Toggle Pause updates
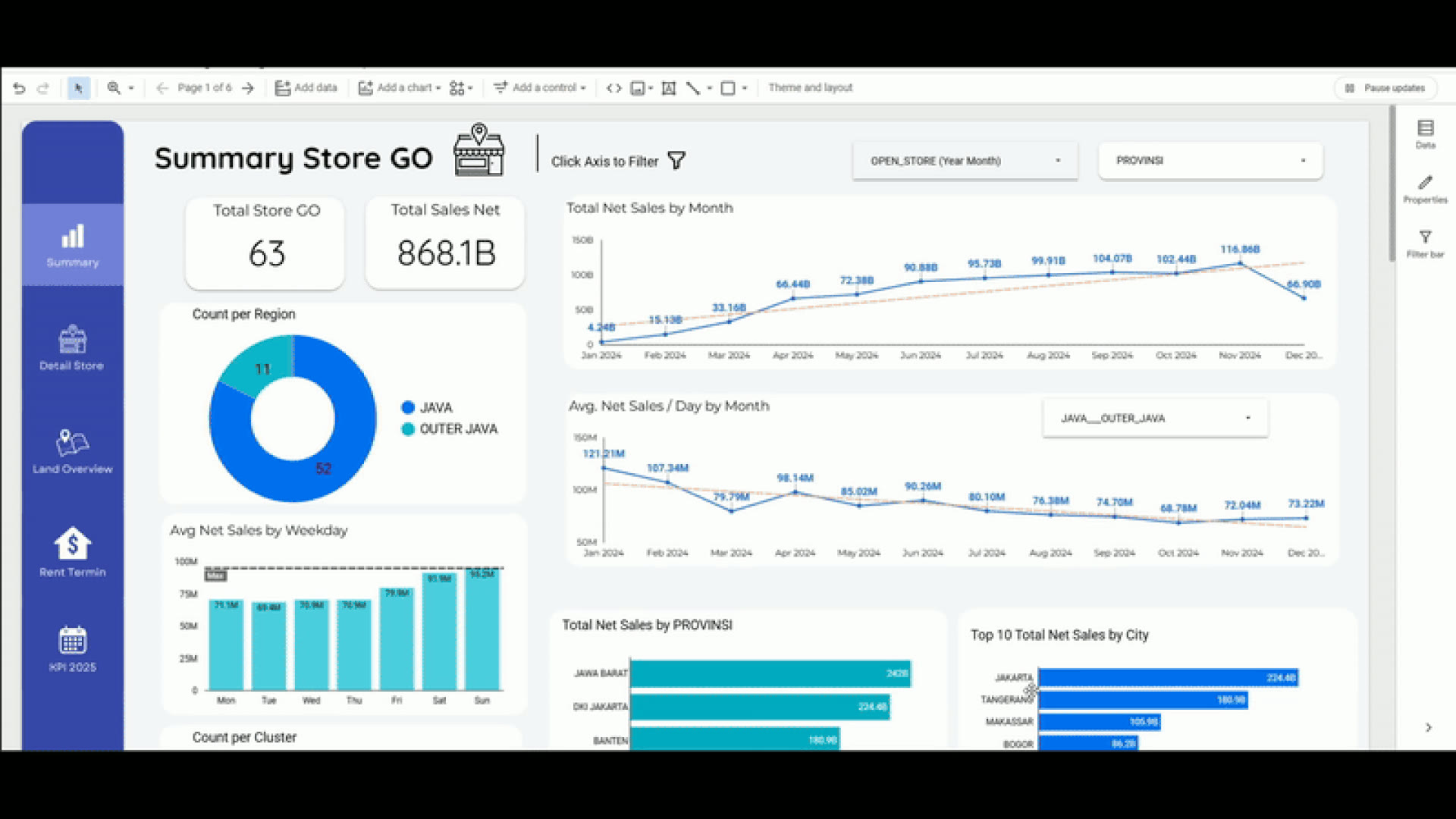1456x819 pixels. (x=1385, y=88)
